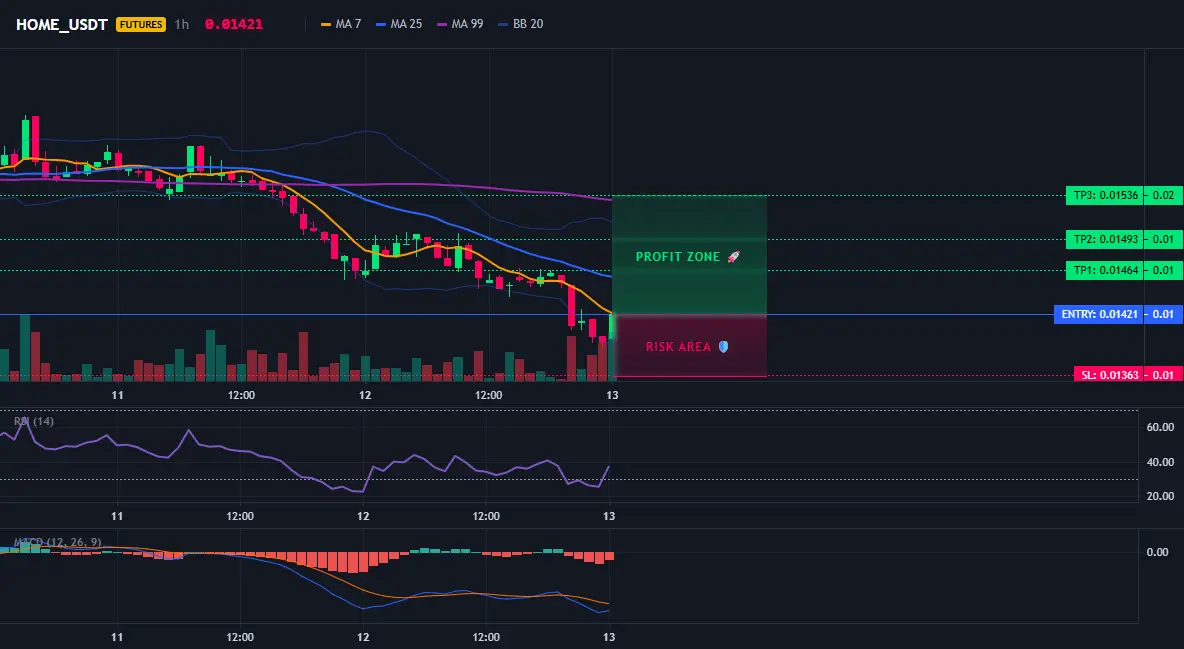The height and width of the screenshot is (649, 1184).
Task: Click date 13 on main chart time axis
Action: tap(612, 395)
